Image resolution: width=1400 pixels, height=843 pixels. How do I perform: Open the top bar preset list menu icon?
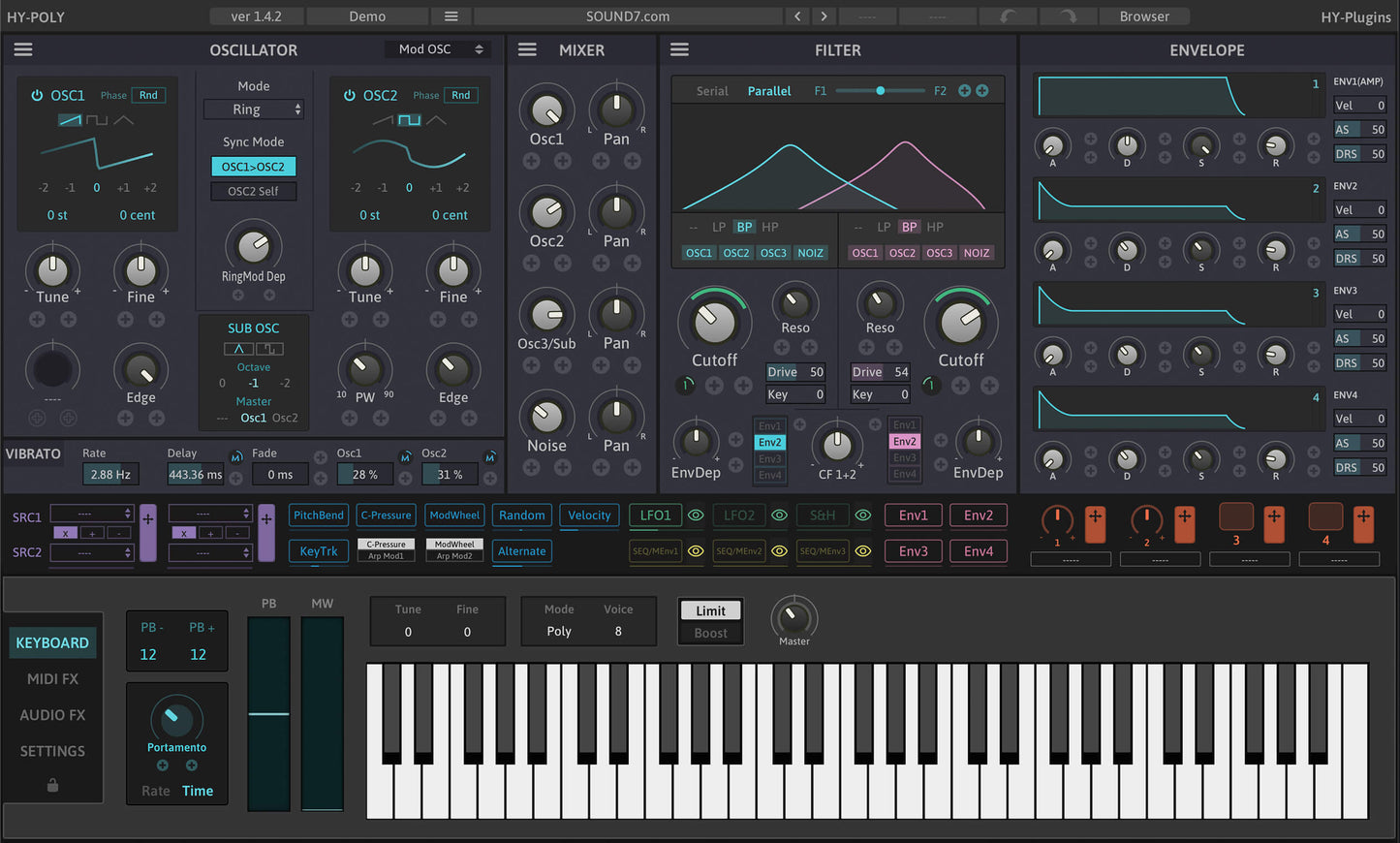click(x=451, y=16)
